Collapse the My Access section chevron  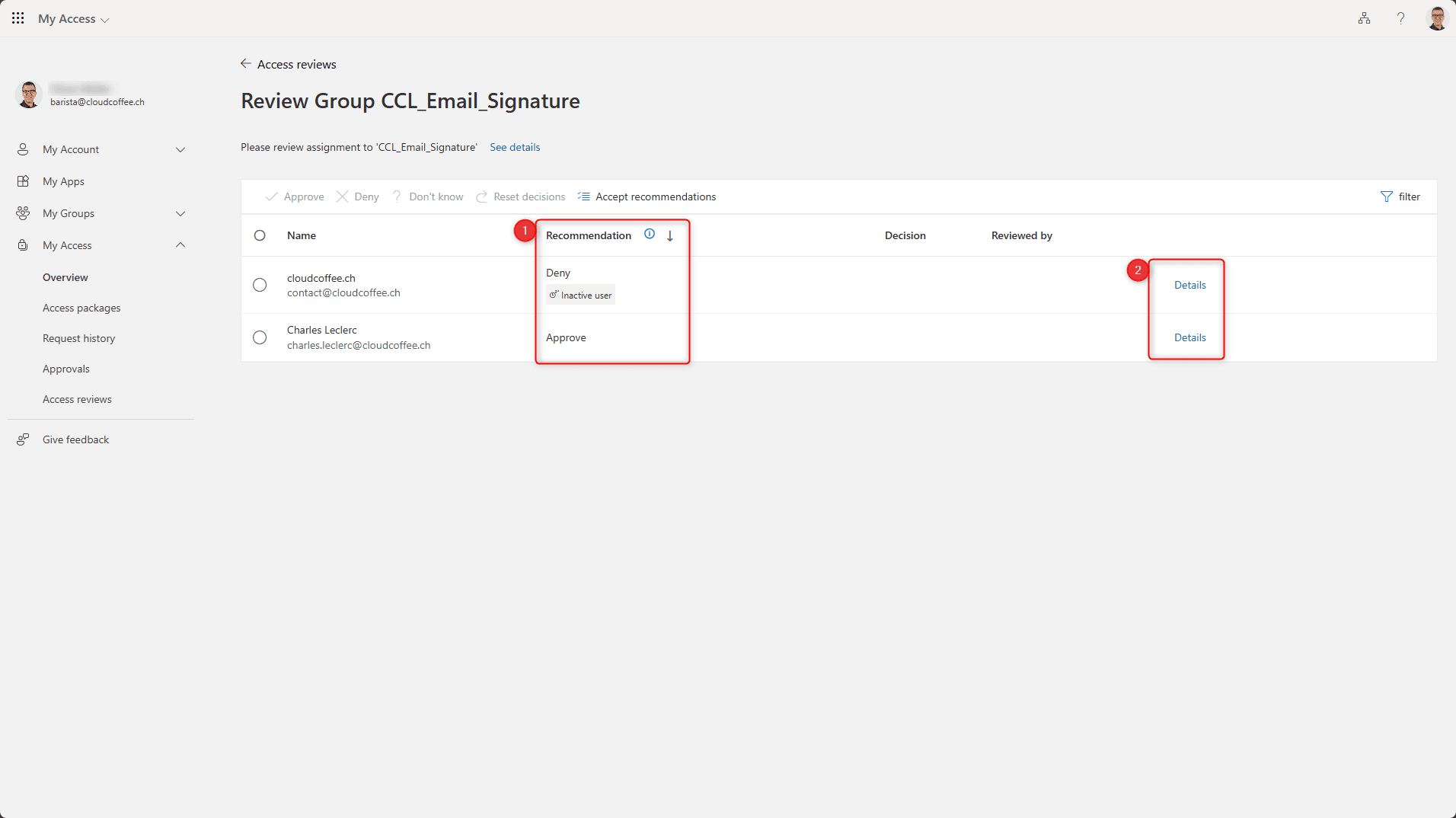click(180, 245)
